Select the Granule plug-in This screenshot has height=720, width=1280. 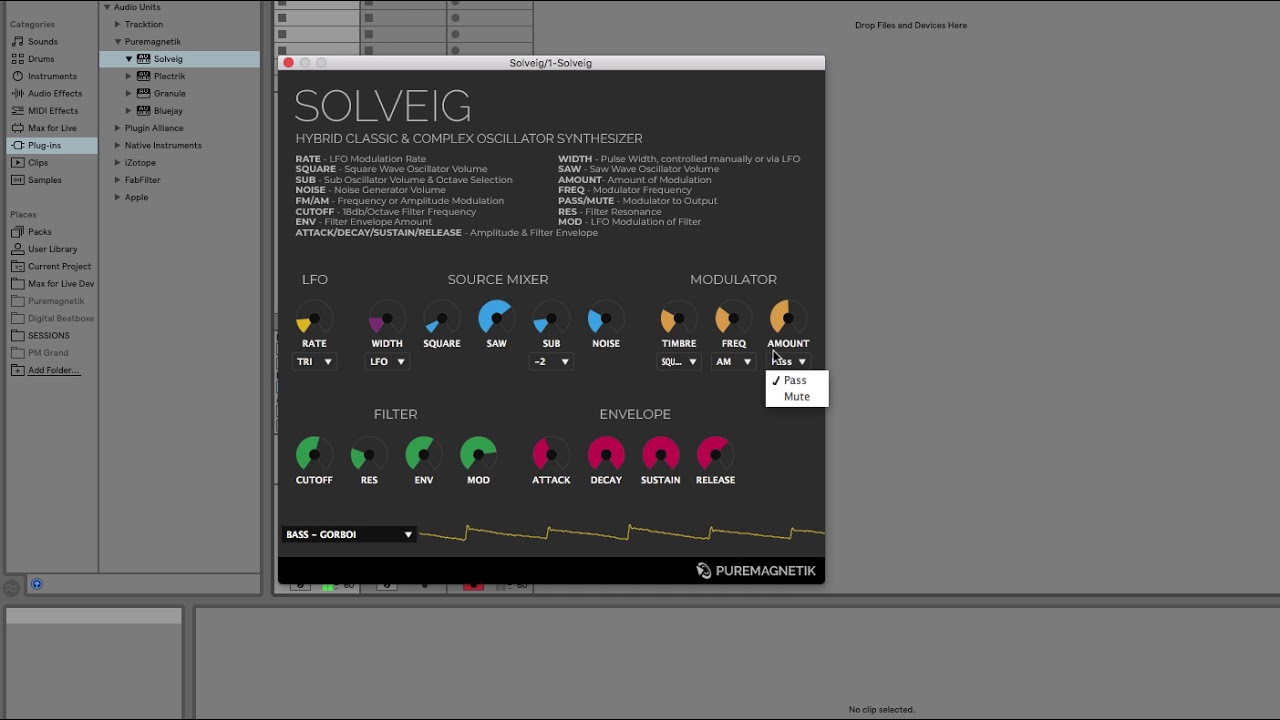pos(169,93)
